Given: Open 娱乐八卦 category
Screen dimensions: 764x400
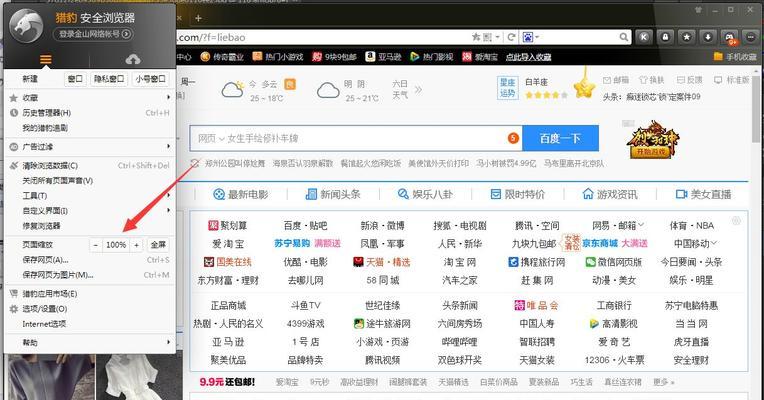Looking at the screenshot, I should pyautogui.click(x=425, y=194).
